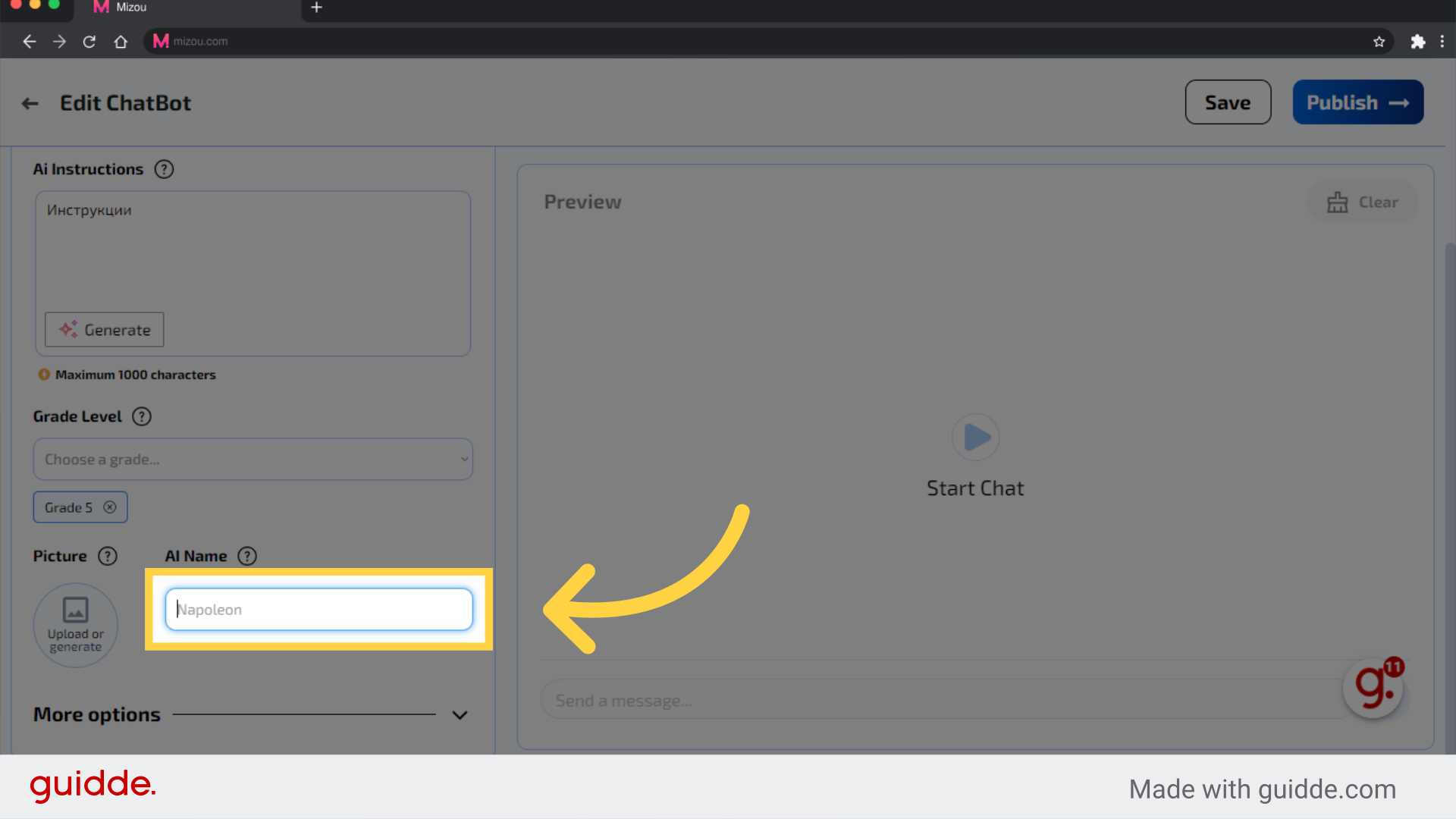Click the Picture help icon
This screenshot has width=1456, height=819.
tap(107, 556)
